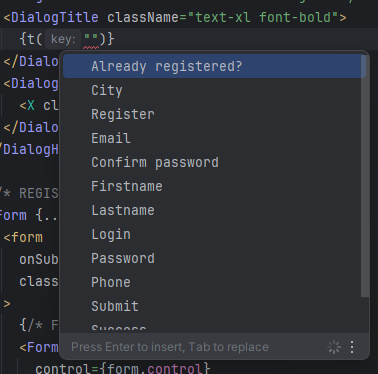
Task: Pick the 'Register' suggestion
Action: (x=214, y=114)
